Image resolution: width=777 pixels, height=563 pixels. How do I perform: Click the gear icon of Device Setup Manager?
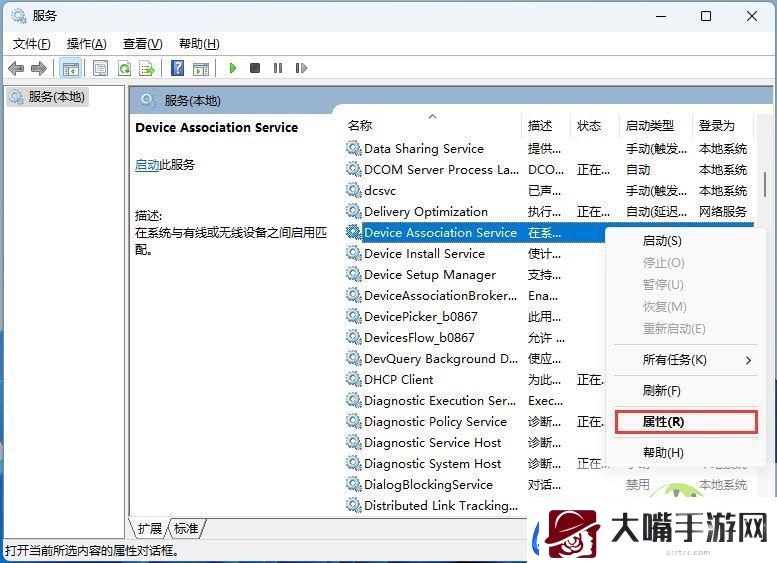click(353, 274)
